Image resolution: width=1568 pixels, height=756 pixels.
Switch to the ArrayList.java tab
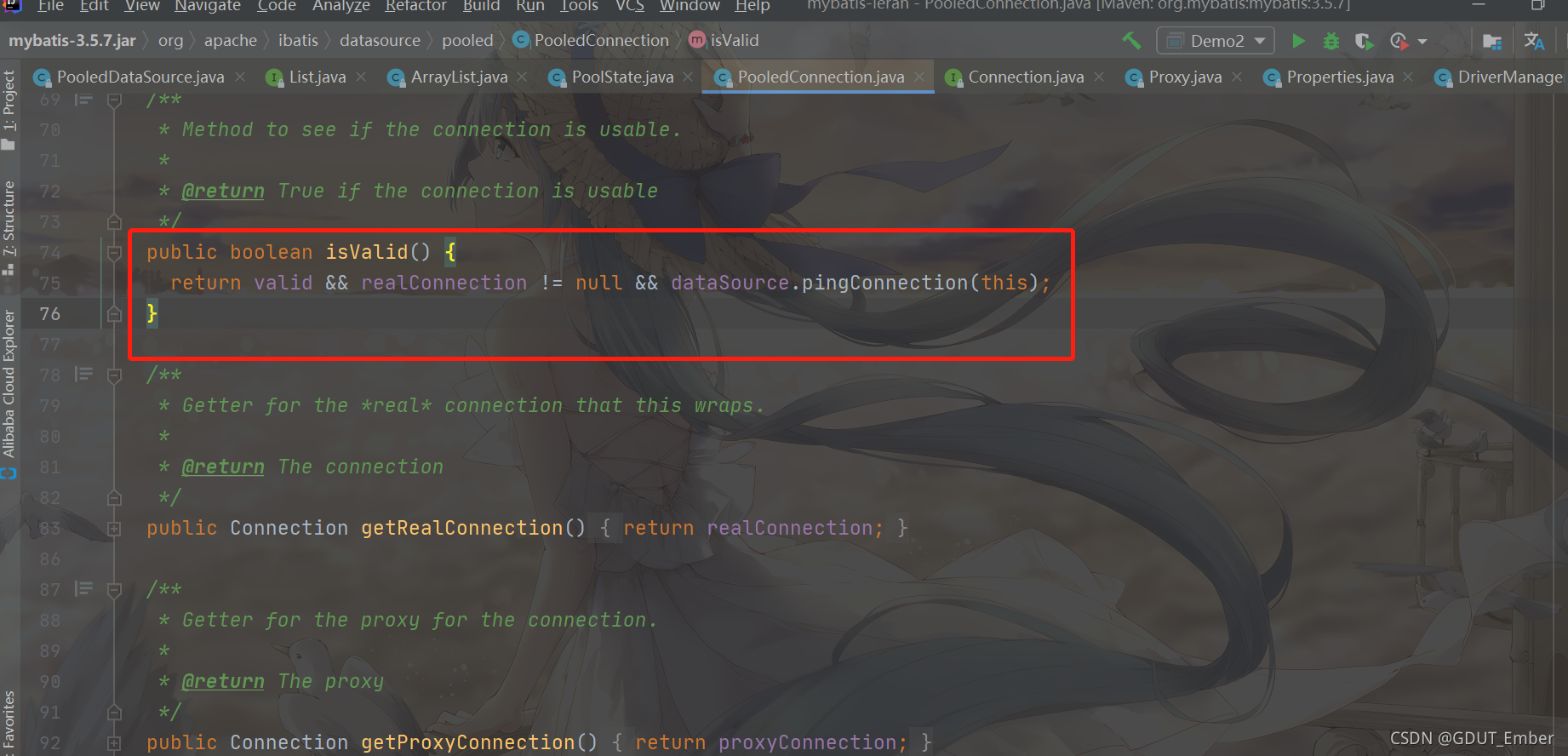460,77
